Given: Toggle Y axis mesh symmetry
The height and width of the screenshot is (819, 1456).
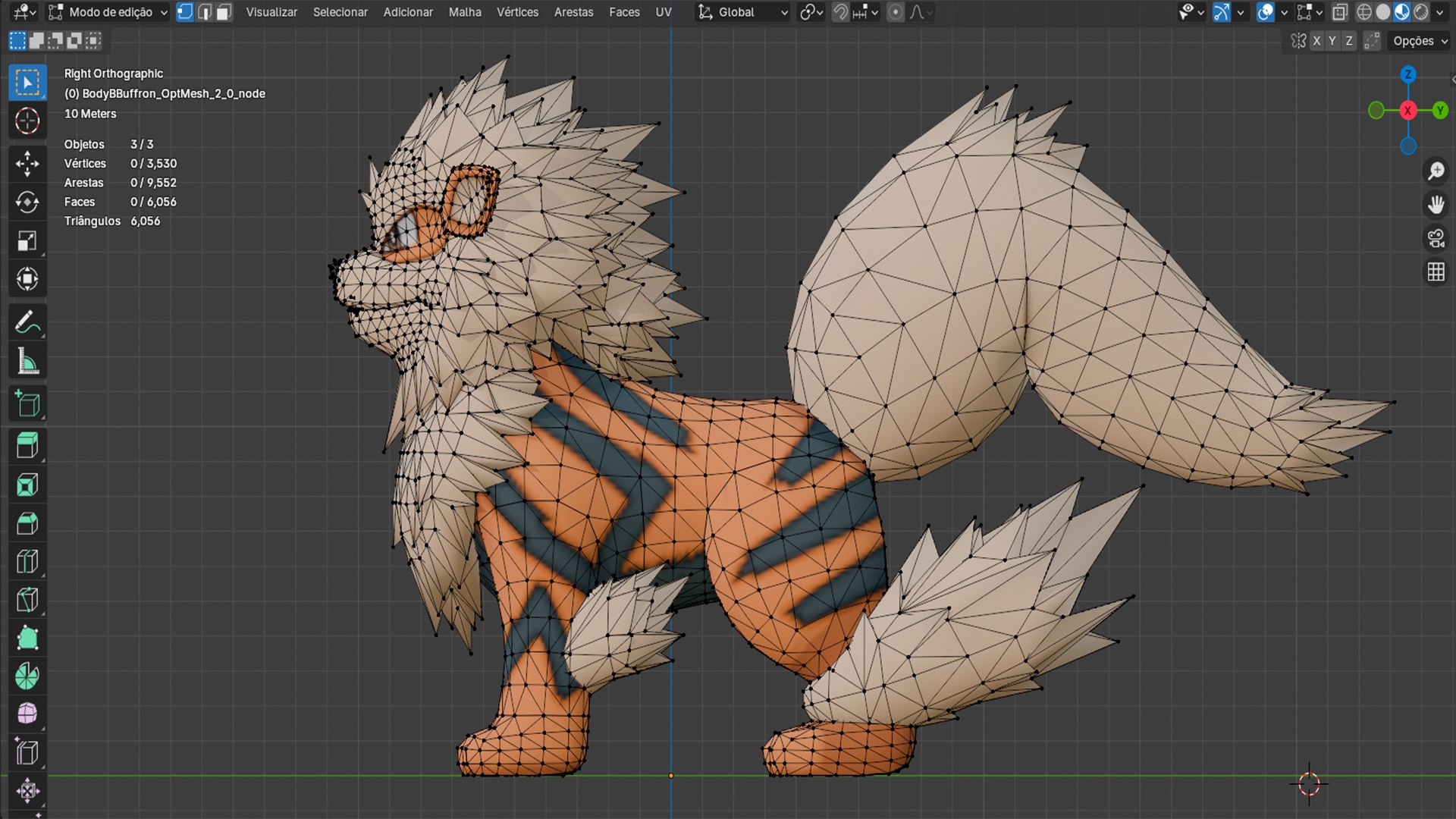Looking at the screenshot, I should 1332,41.
